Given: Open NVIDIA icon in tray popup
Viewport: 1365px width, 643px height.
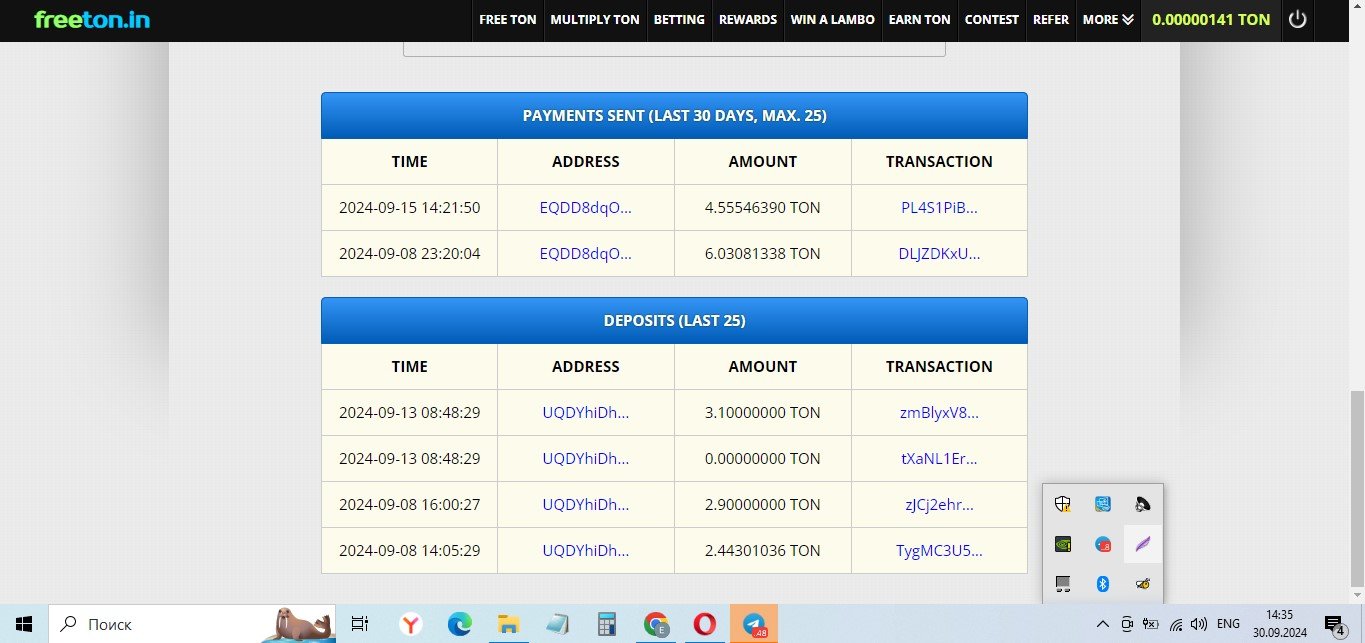Looking at the screenshot, I should coord(1064,545).
